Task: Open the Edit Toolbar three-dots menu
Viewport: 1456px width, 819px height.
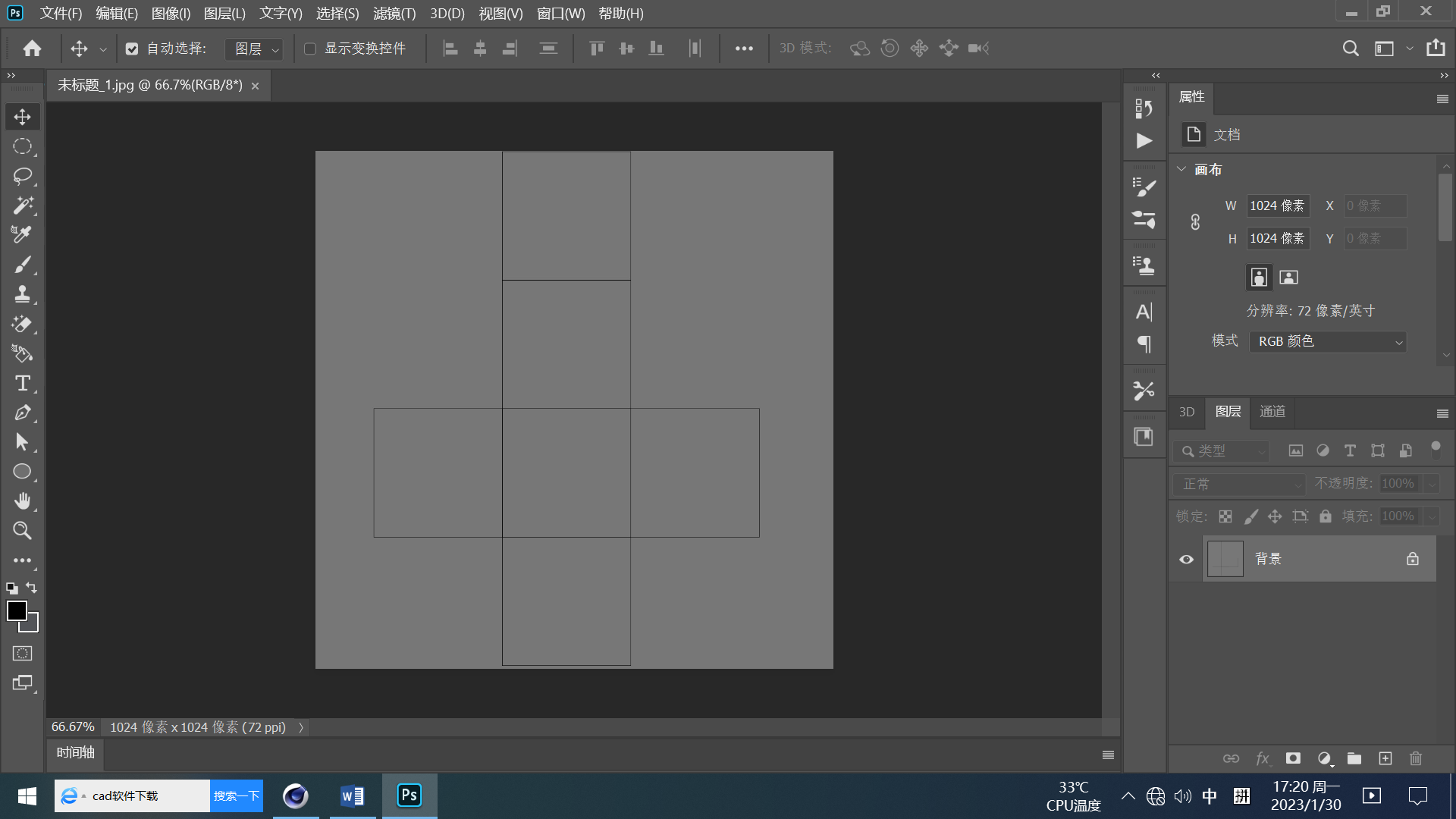Action: 22,560
